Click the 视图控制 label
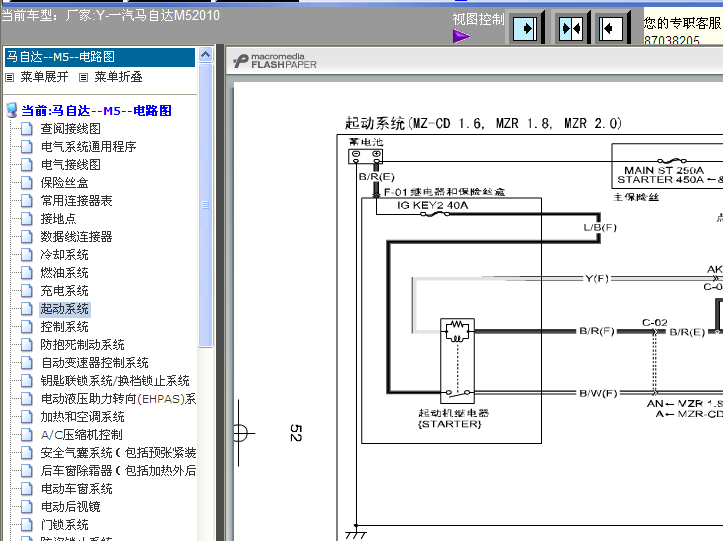723x541 pixels. point(478,19)
